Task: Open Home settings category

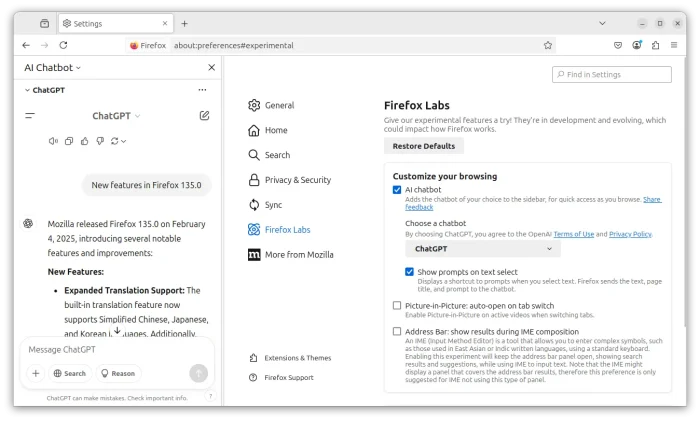Action: [x=268, y=130]
